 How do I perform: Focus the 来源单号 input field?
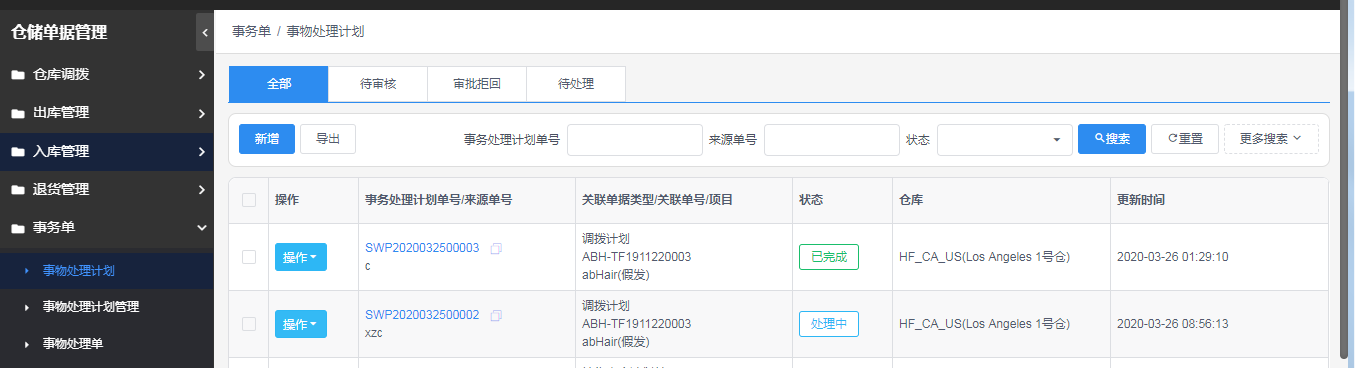tap(832, 140)
